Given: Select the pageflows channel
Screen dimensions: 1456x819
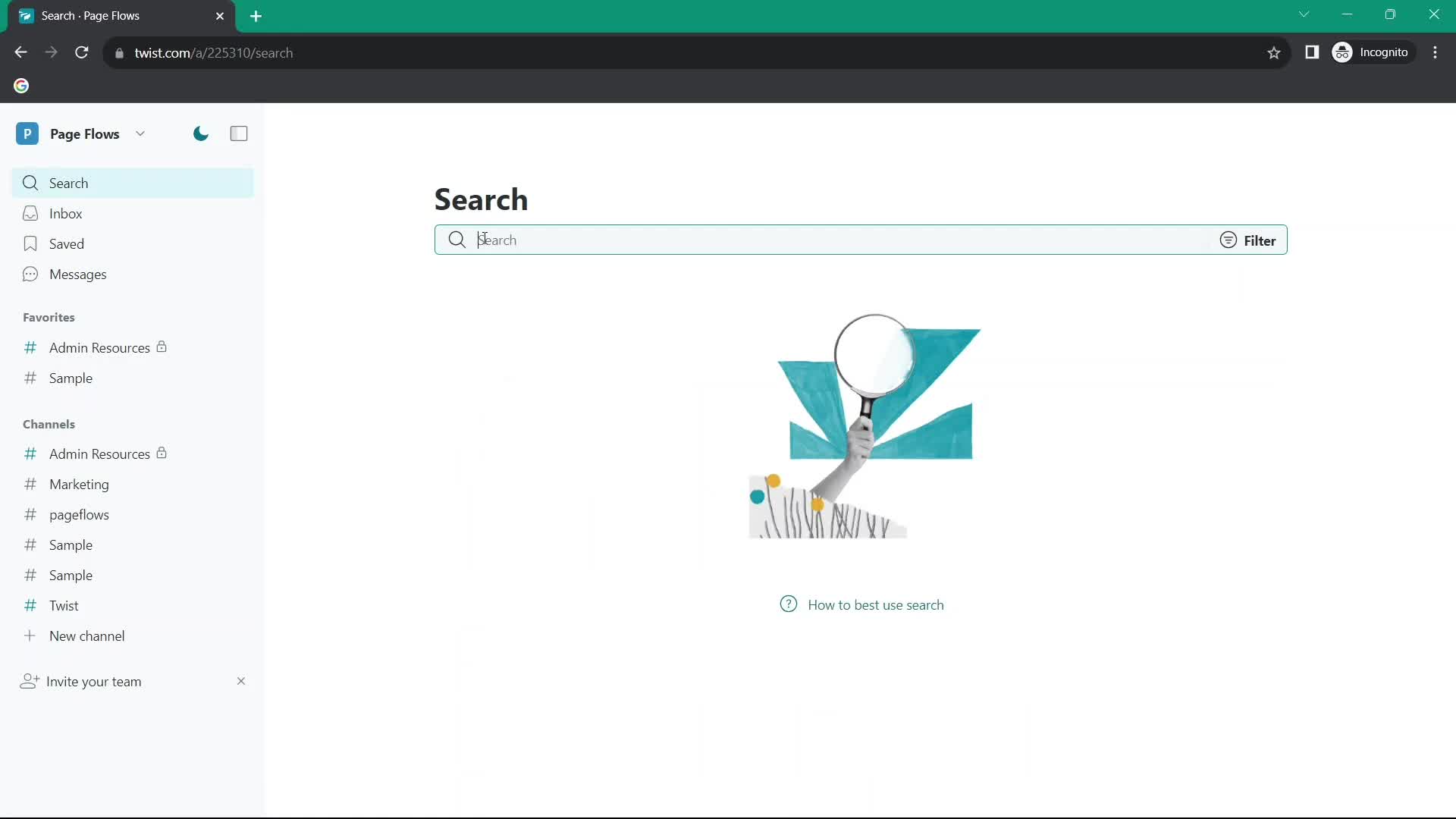Looking at the screenshot, I should click(79, 514).
